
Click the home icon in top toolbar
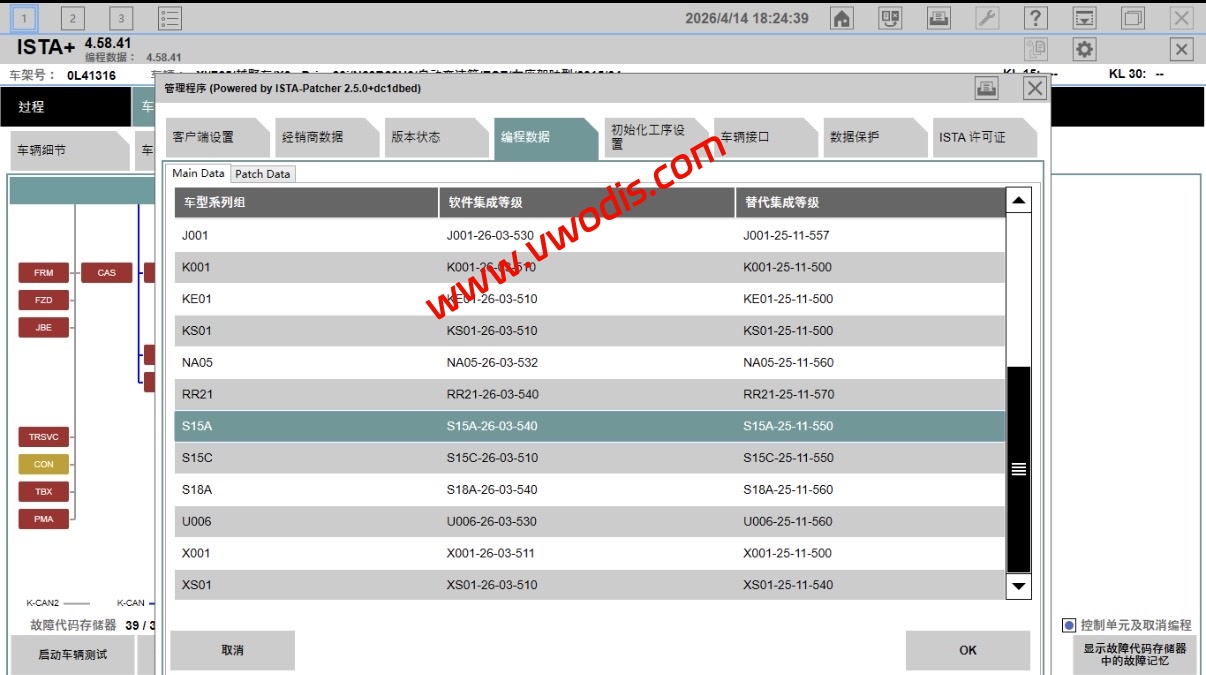pyautogui.click(x=842, y=18)
